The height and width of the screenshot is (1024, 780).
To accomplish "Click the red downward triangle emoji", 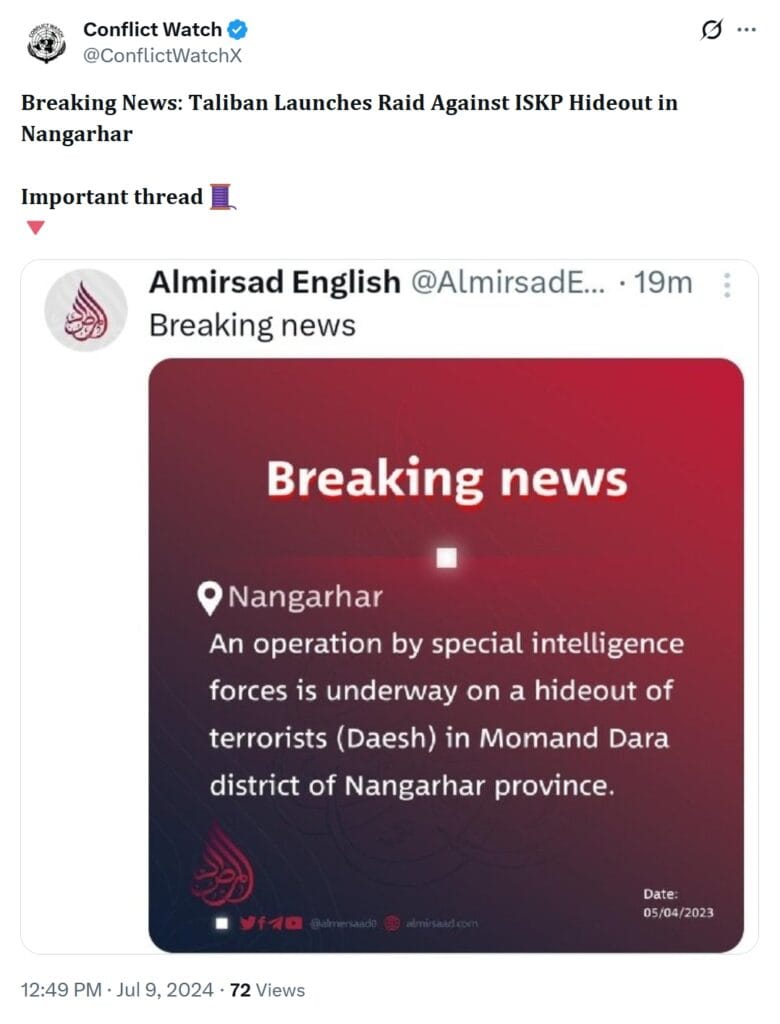I will (x=35, y=228).
